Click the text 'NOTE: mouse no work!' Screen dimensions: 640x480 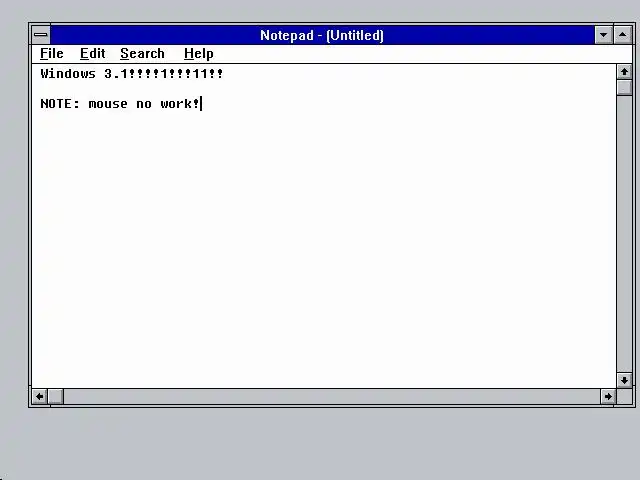pyautogui.click(x=120, y=104)
